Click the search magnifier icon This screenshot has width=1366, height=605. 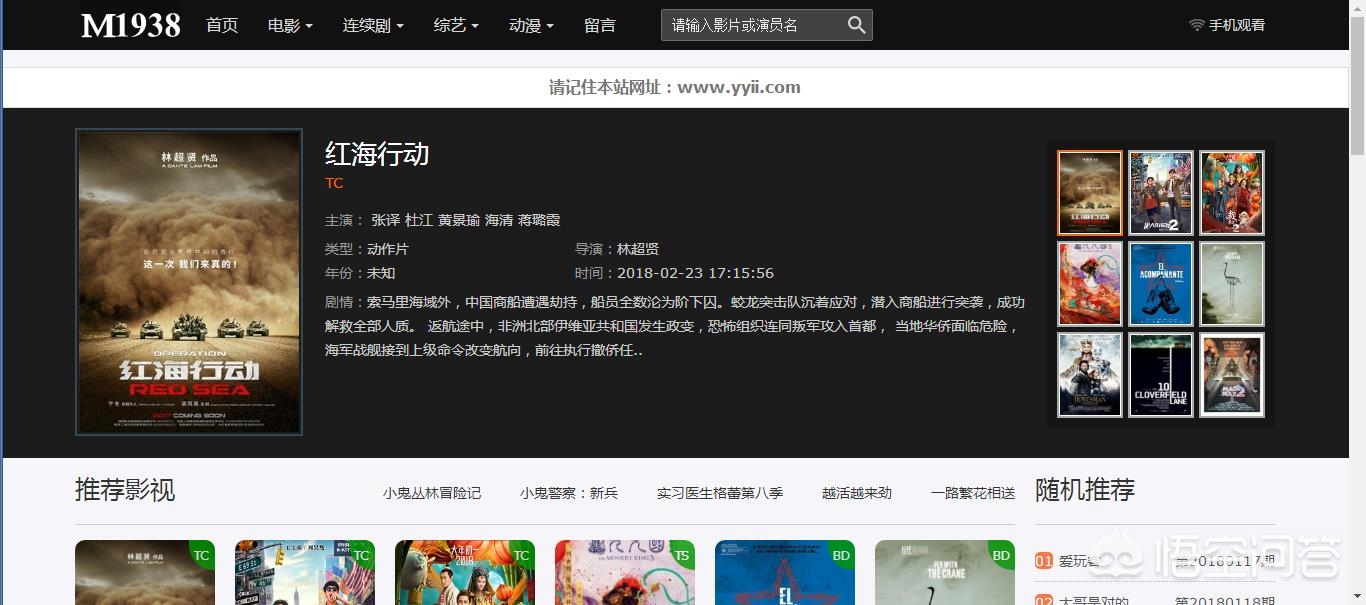[856, 24]
